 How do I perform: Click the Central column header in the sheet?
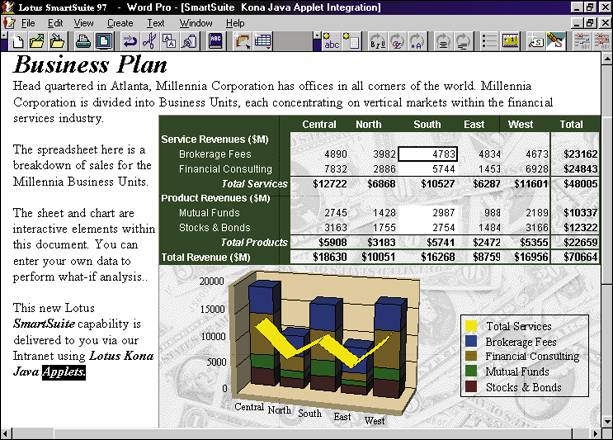pyautogui.click(x=318, y=125)
